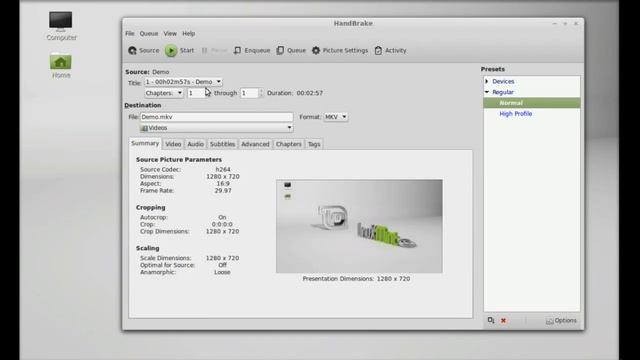Click the save preset icon below presets
Viewport: 640px width, 360px height.
(491, 320)
